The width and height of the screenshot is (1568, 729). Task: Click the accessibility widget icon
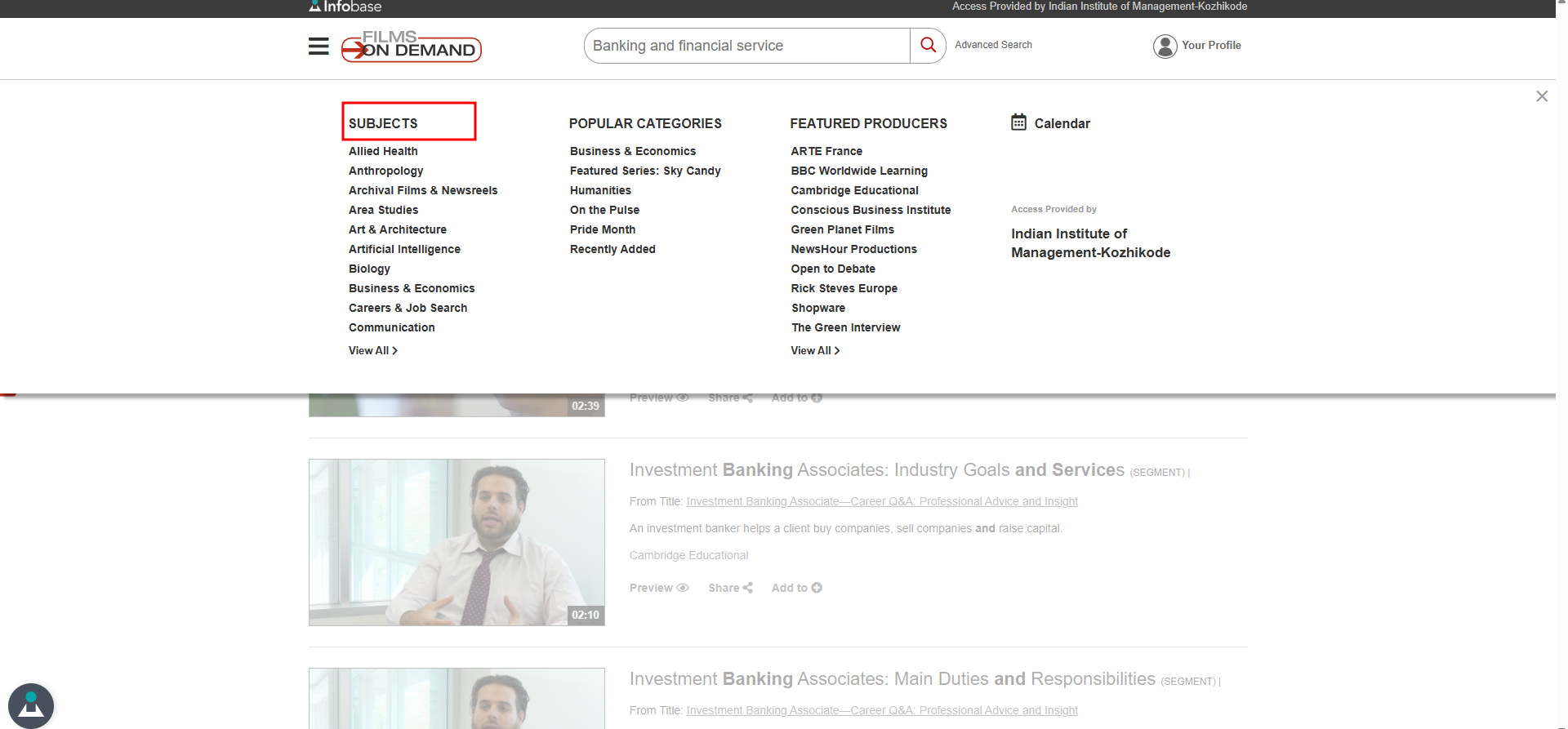tap(31, 705)
